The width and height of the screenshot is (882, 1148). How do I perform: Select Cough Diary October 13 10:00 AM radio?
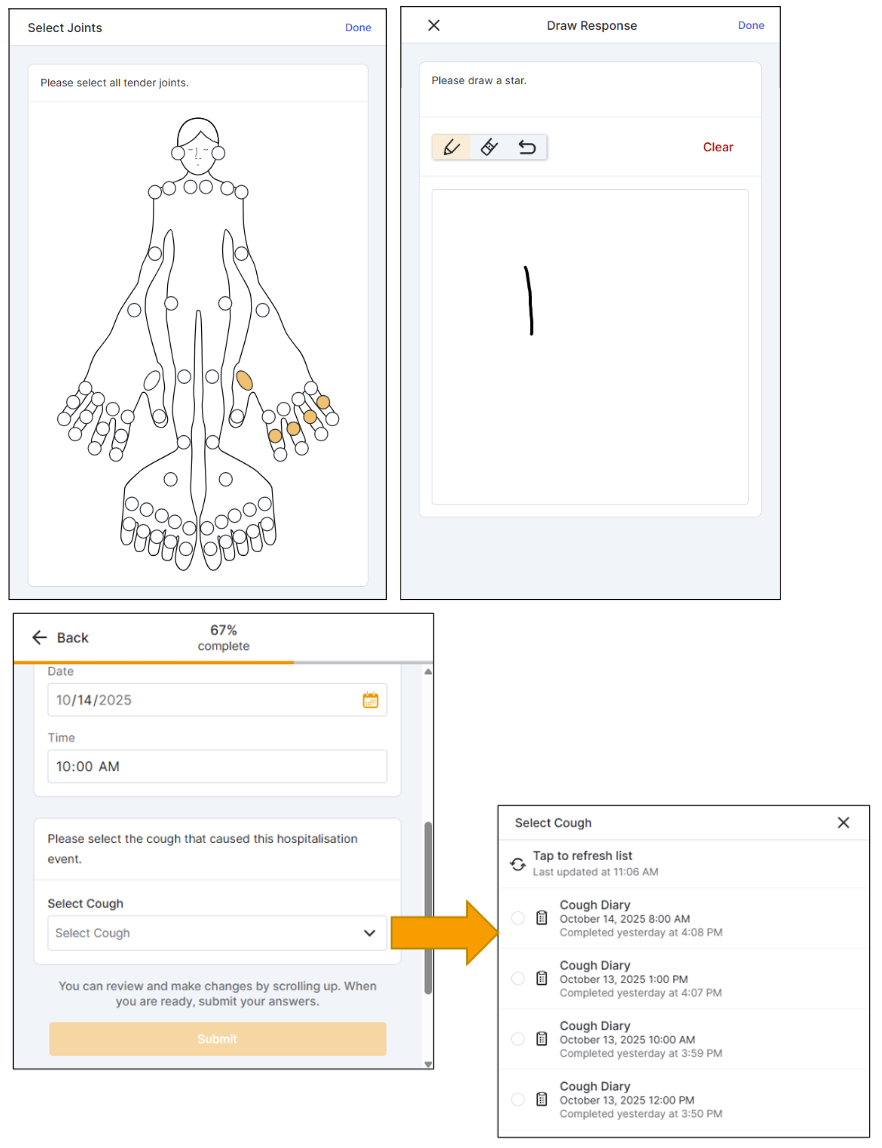(518, 1039)
